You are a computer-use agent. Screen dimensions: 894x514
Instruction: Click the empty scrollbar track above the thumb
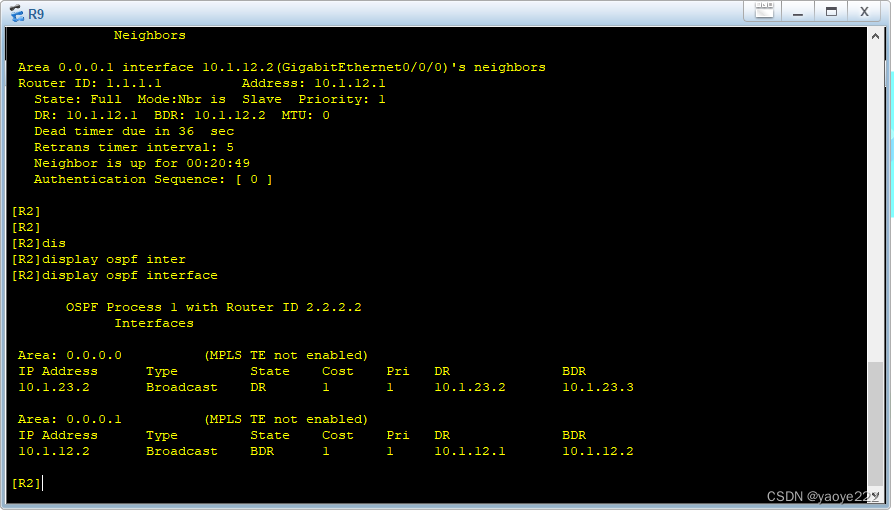[875, 202]
